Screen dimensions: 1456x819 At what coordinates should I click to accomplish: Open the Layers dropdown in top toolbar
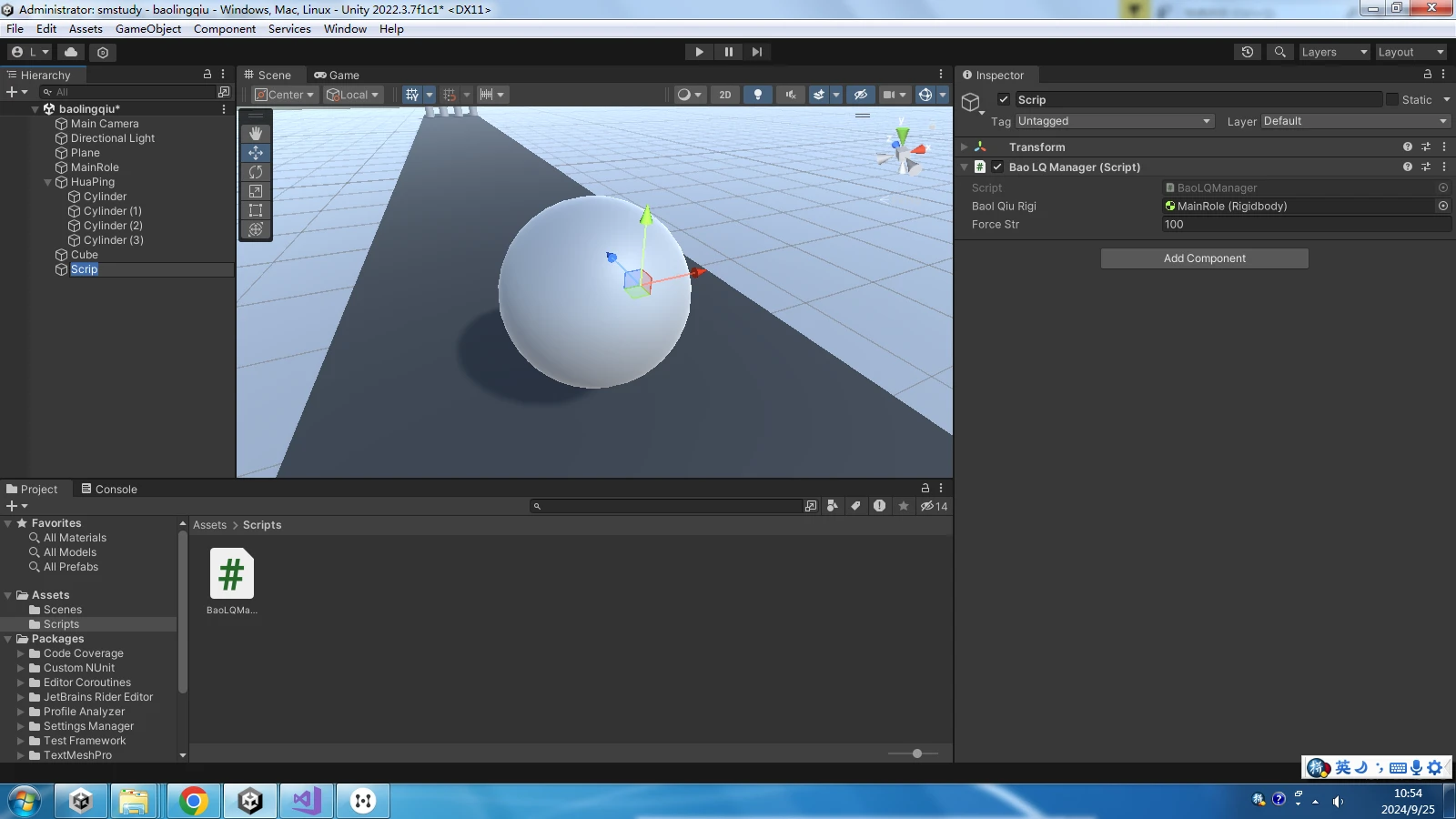[1333, 52]
